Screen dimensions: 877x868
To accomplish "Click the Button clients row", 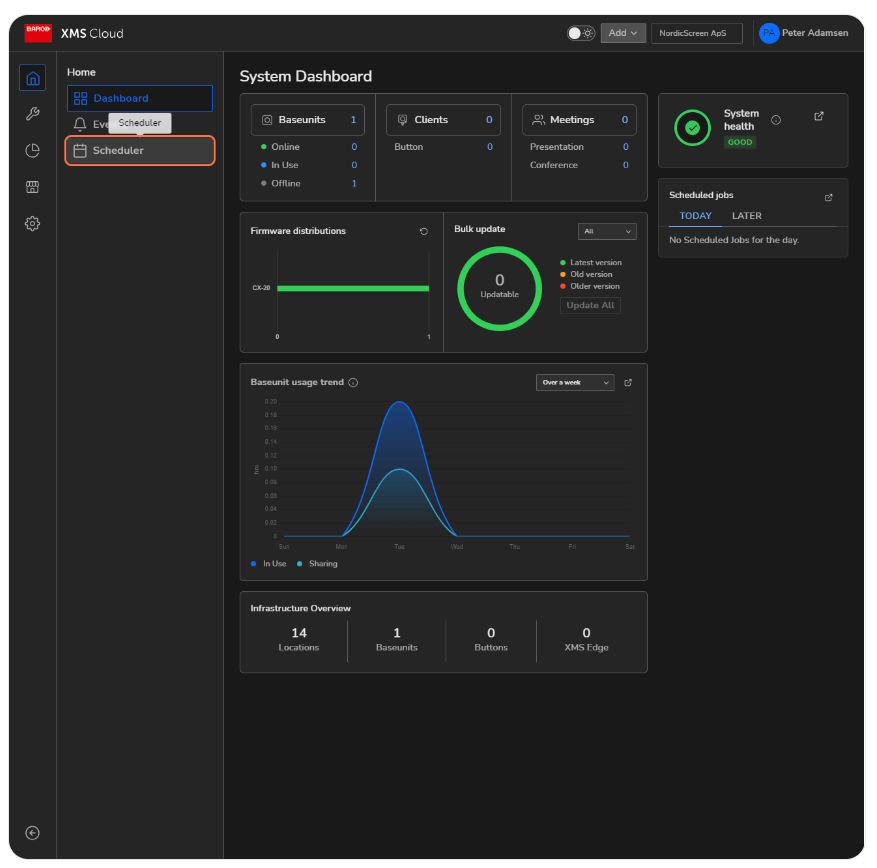I will (443, 147).
